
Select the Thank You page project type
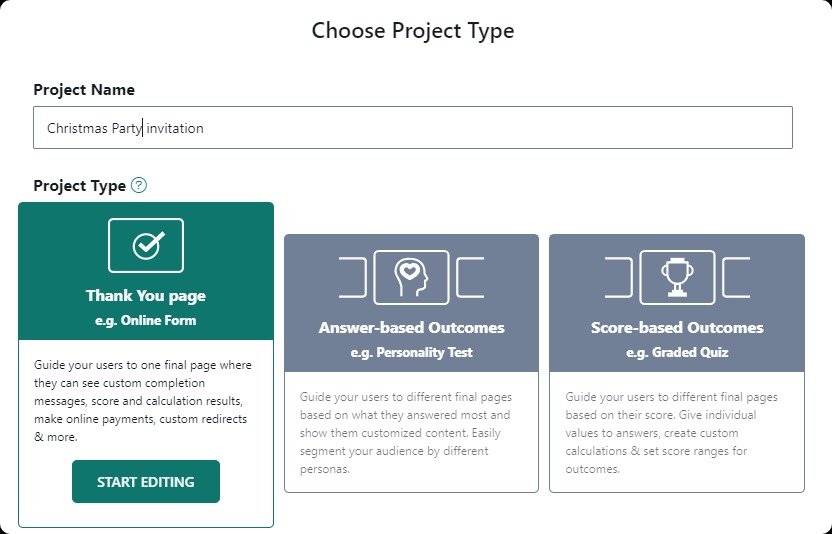coord(146,295)
